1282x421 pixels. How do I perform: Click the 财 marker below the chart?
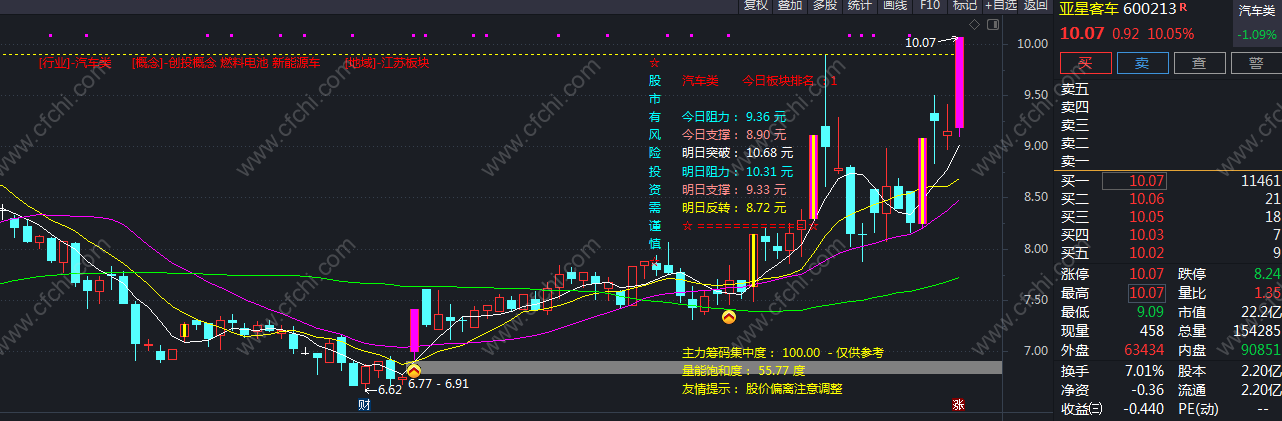tap(364, 405)
